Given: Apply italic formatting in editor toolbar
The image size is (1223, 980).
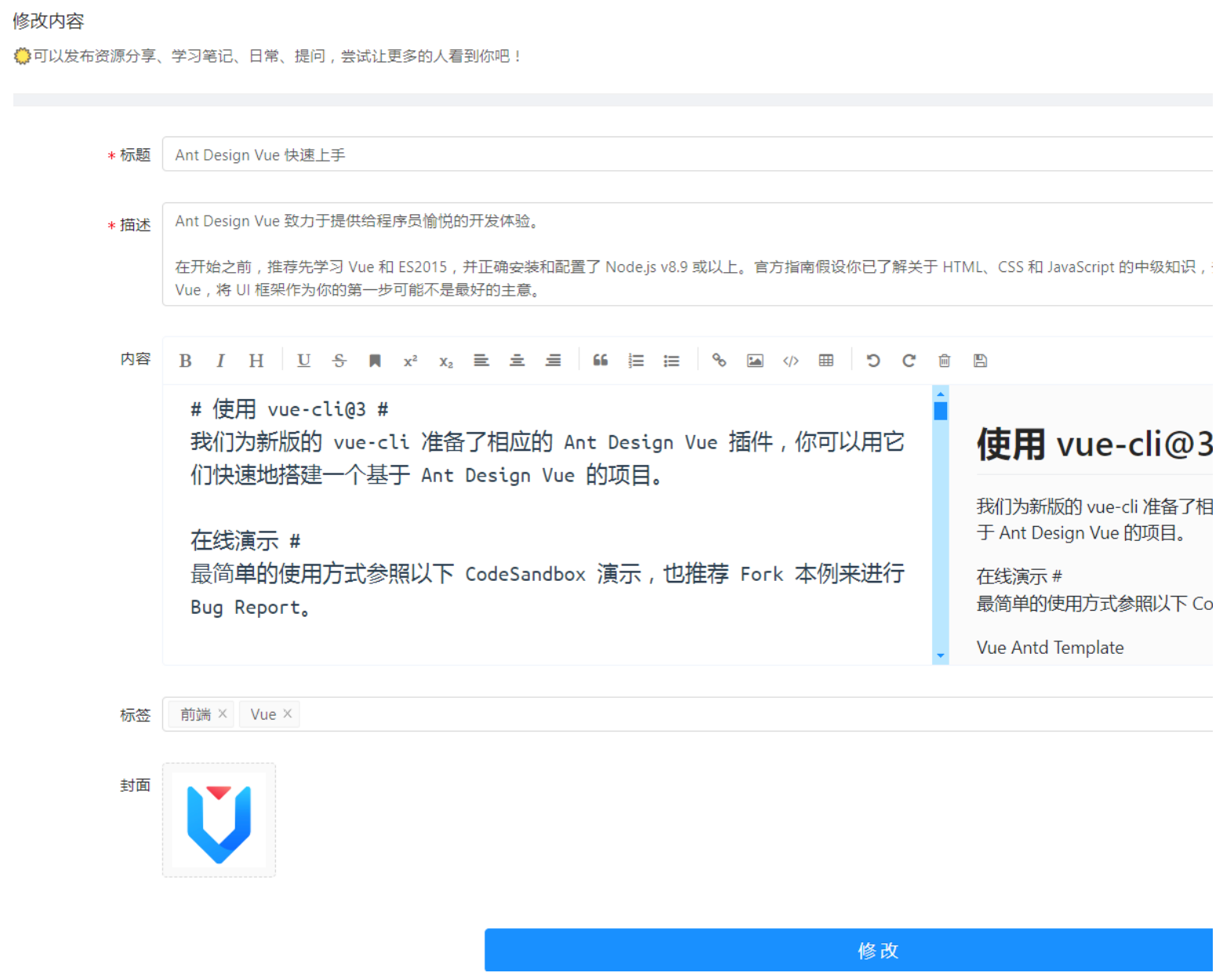Looking at the screenshot, I should coord(220,361).
